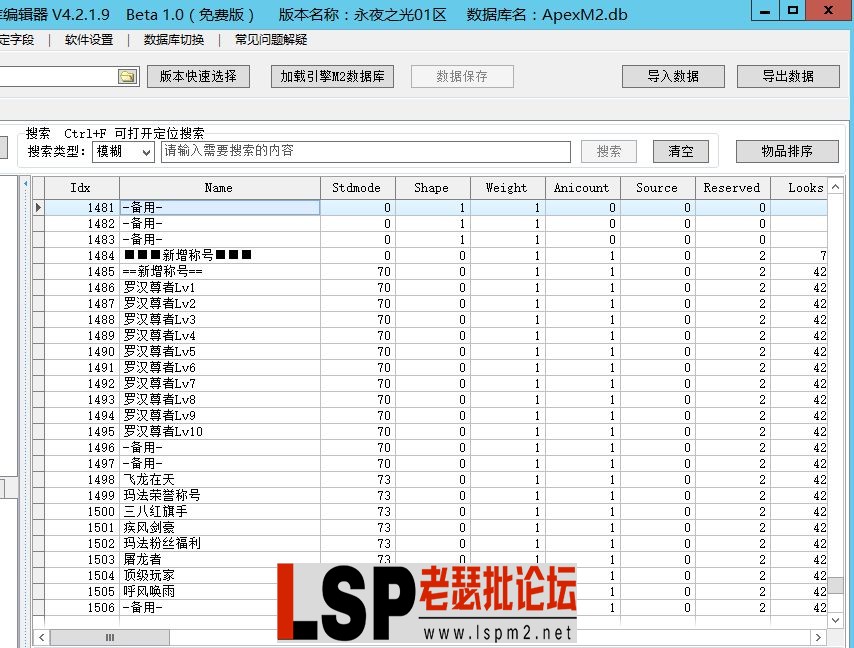The height and width of the screenshot is (648, 854).
Task: Click the search content input field
Action: tap(366, 151)
